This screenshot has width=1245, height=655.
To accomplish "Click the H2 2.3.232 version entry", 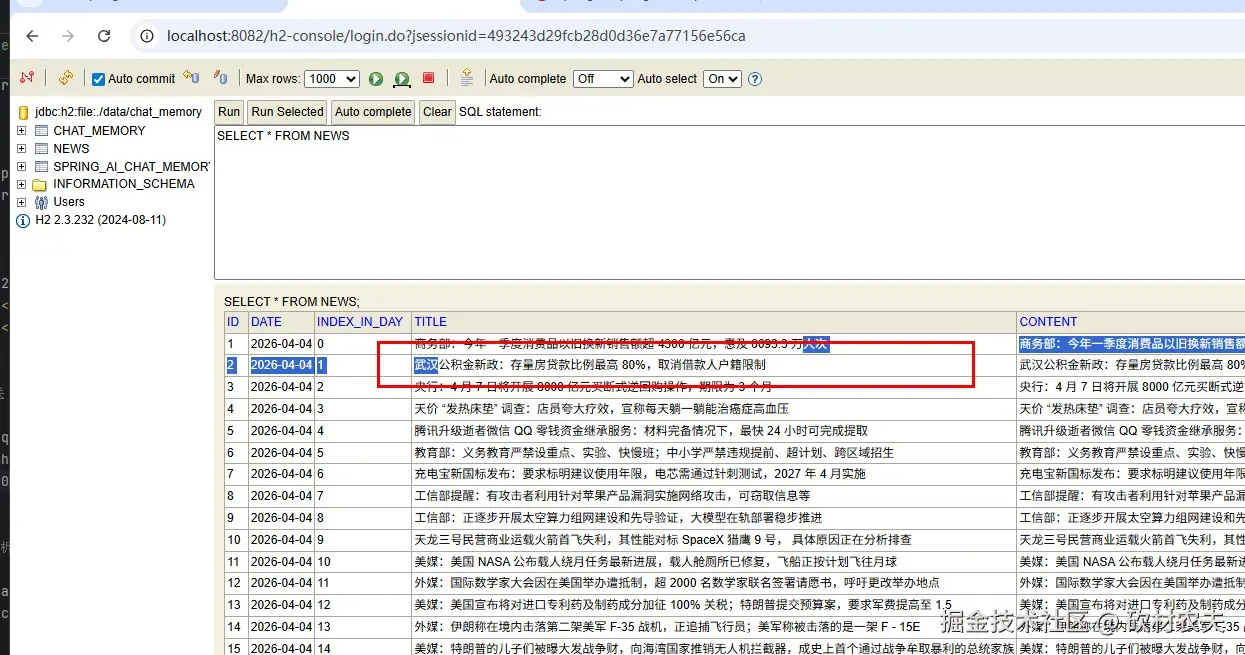I will [100, 220].
